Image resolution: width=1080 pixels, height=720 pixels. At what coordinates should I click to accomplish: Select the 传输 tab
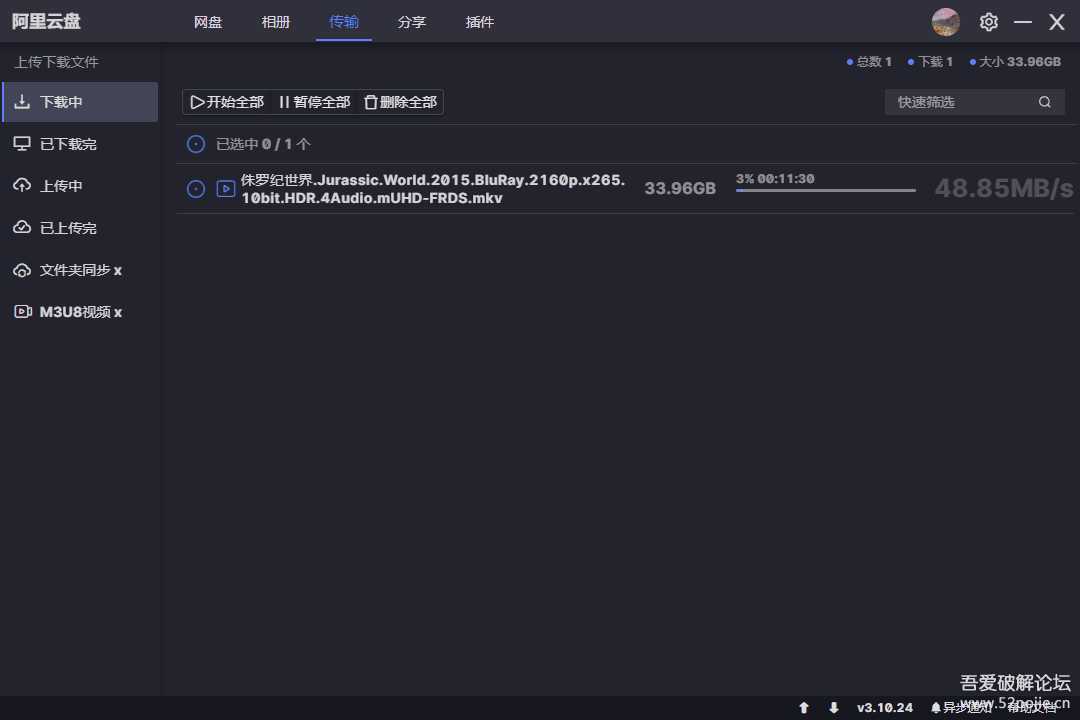click(x=344, y=22)
